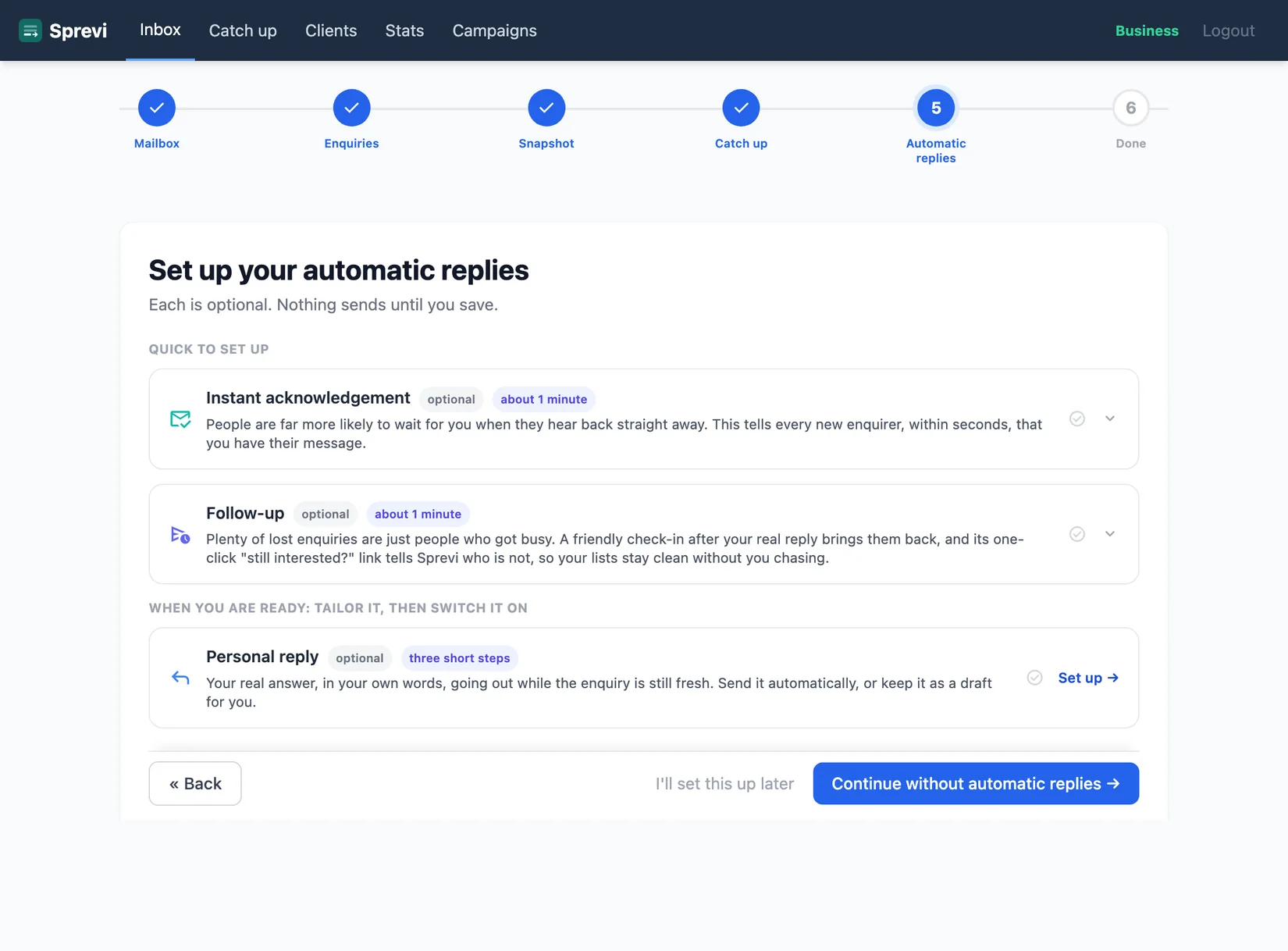Click Follow-up 'about 1 minute' badge
1288x951 pixels.
point(418,514)
